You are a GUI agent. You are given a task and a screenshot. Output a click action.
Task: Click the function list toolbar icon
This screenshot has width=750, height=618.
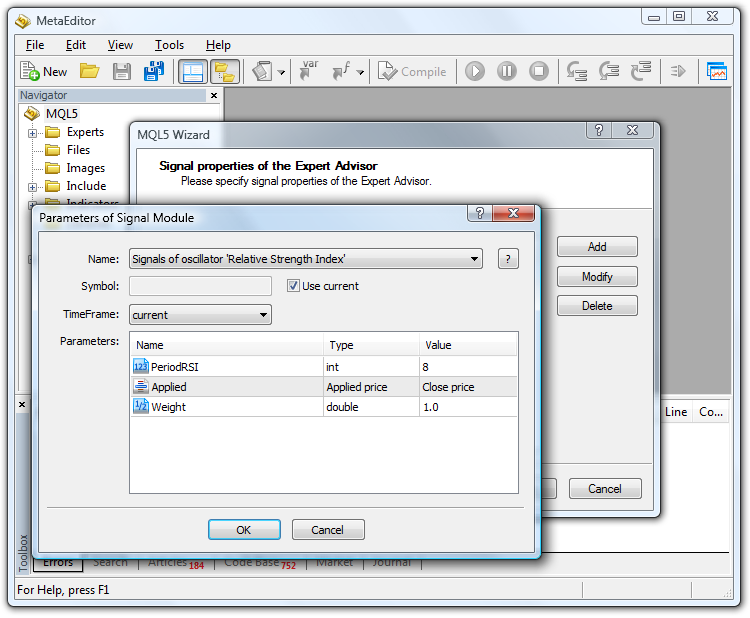tap(341, 71)
